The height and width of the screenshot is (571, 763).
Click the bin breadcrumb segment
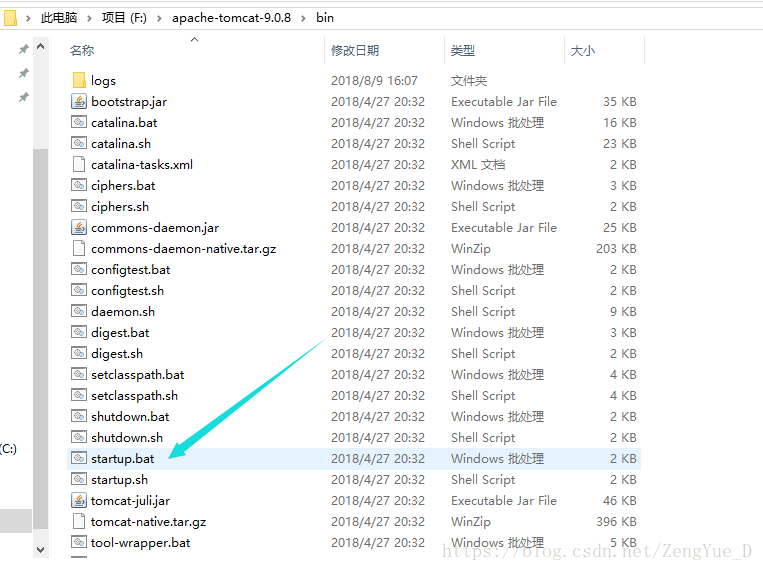click(325, 18)
